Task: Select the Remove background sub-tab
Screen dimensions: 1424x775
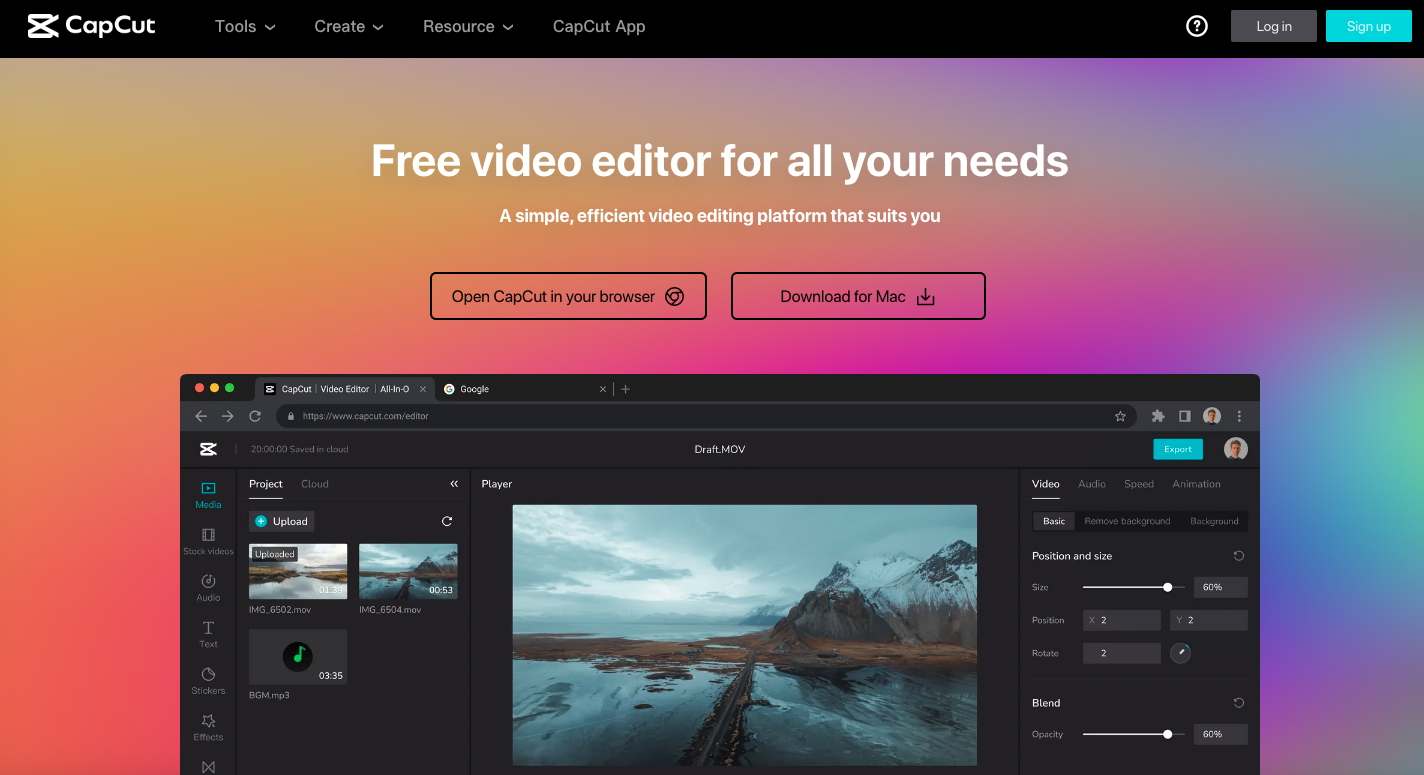Action: coord(1127,521)
